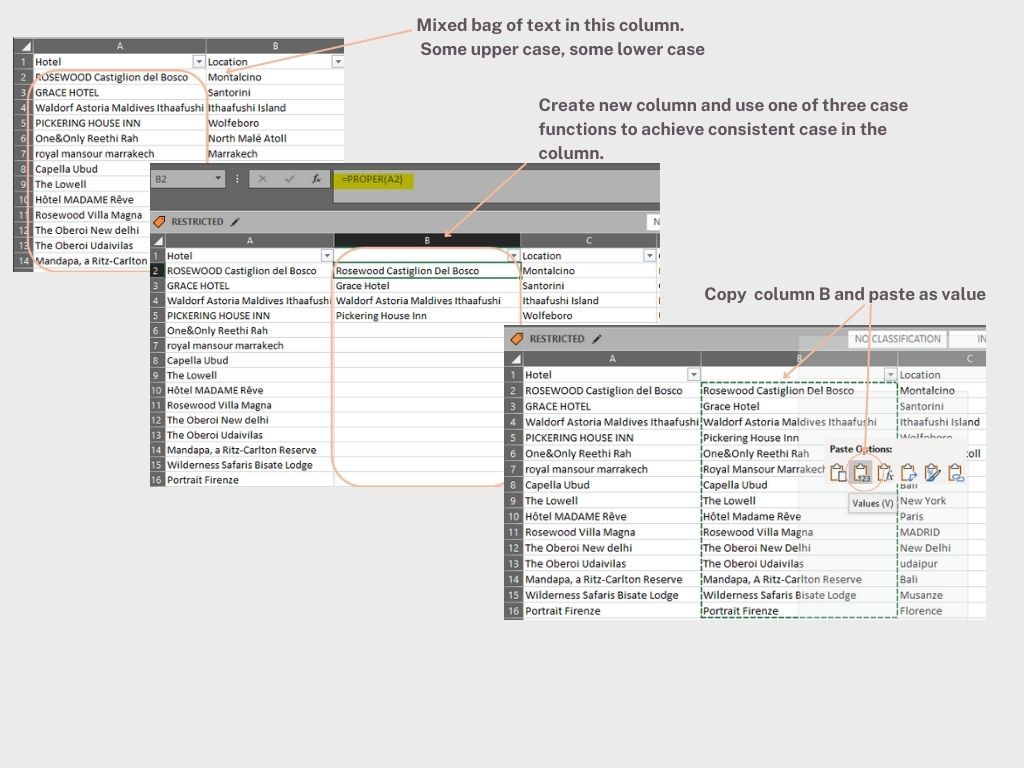The height and width of the screenshot is (768, 1024).
Task: Open Location filter dropdown, top-left sheet
Action: (338, 61)
